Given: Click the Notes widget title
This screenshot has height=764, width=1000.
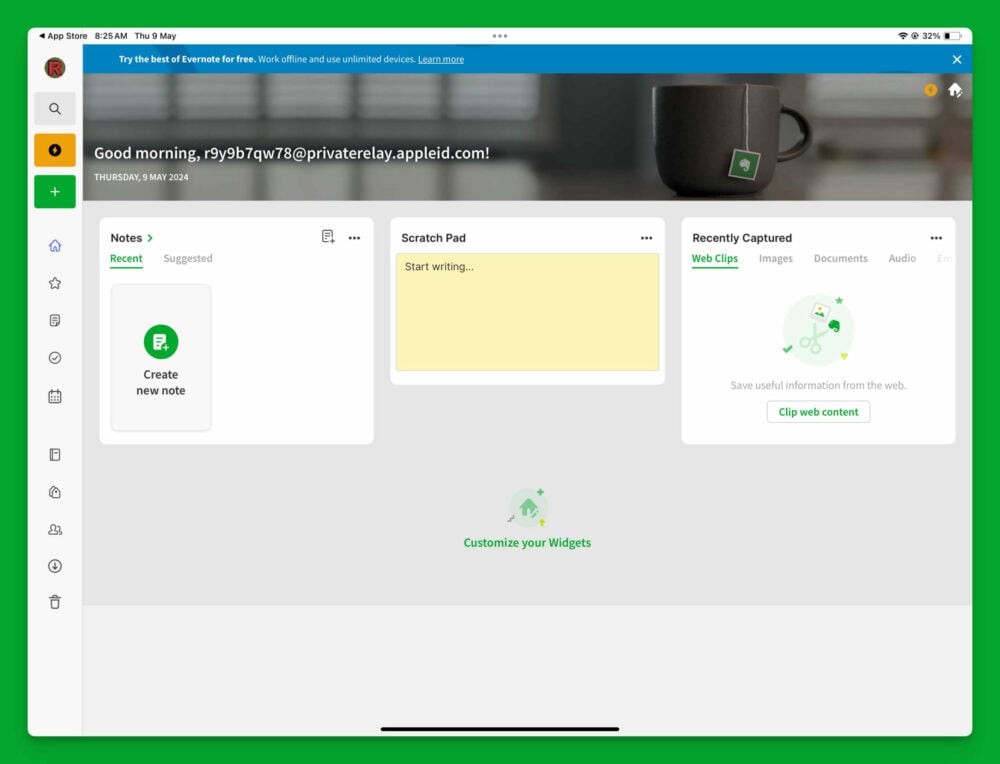Looking at the screenshot, I should [x=126, y=238].
